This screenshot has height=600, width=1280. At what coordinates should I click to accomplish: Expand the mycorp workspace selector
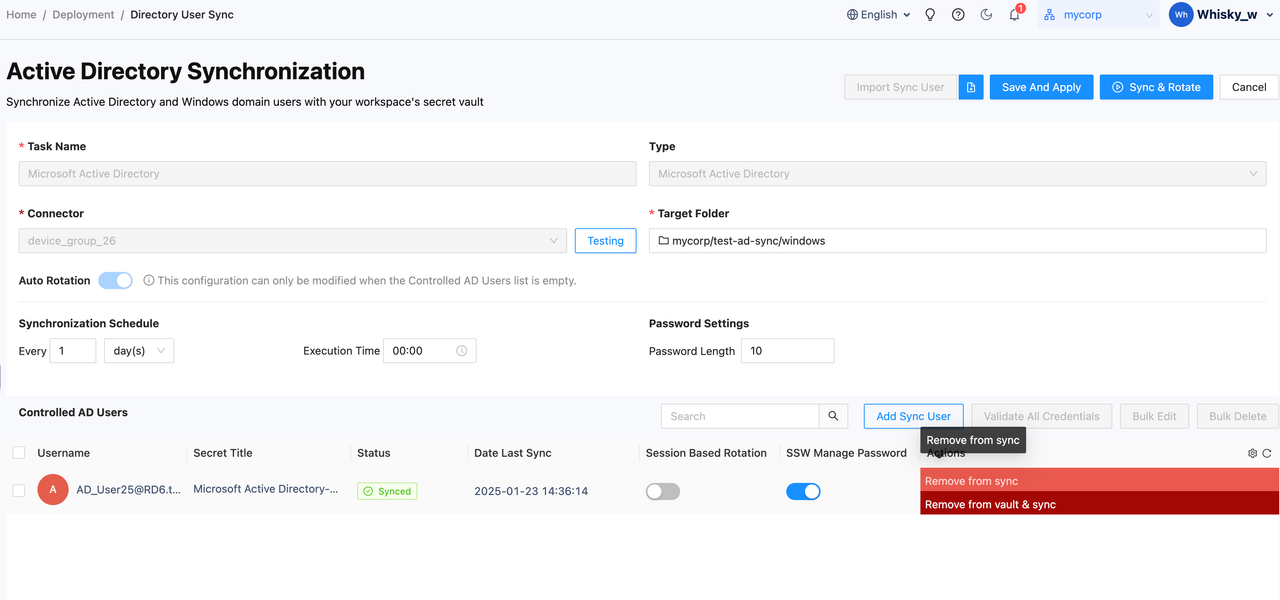pyautogui.click(x=1098, y=15)
